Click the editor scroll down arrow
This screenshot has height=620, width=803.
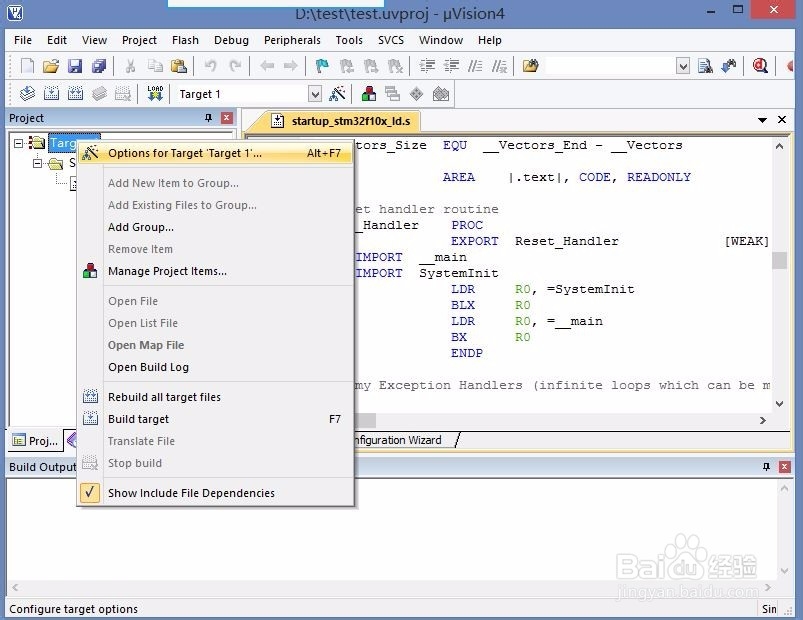(x=779, y=403)
